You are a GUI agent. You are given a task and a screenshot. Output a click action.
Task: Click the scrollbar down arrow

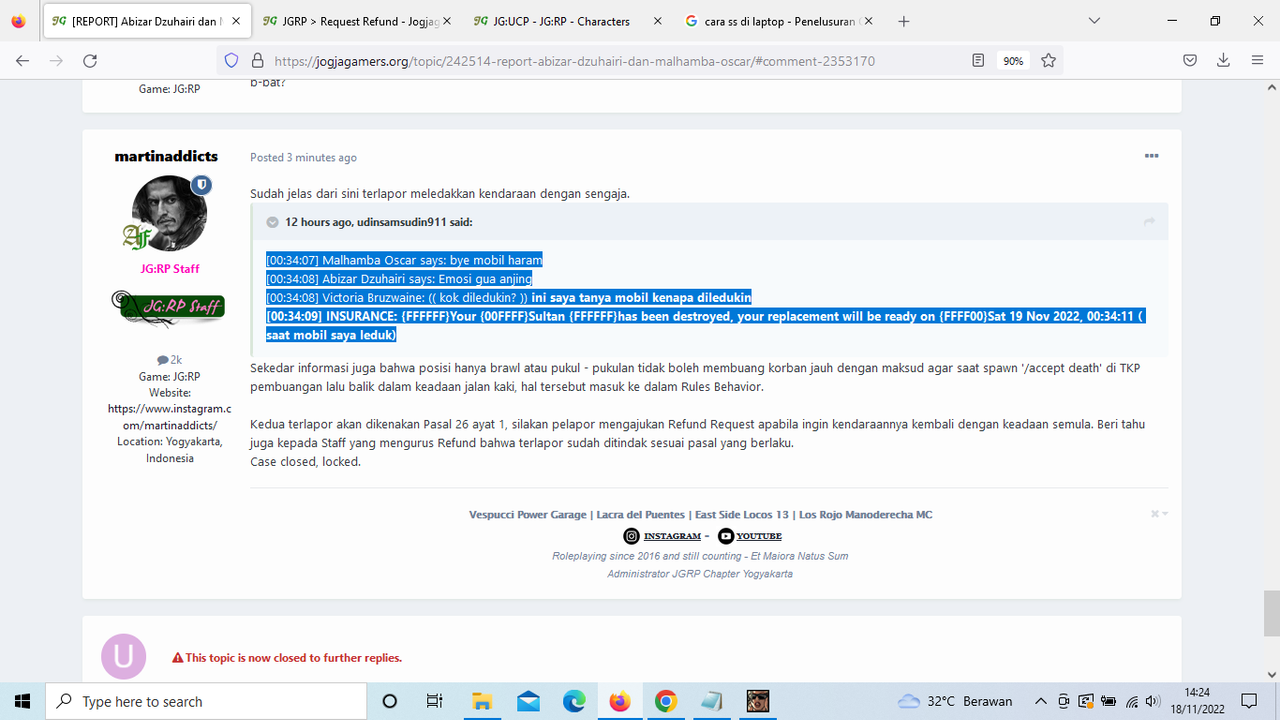pos(1270,674)
